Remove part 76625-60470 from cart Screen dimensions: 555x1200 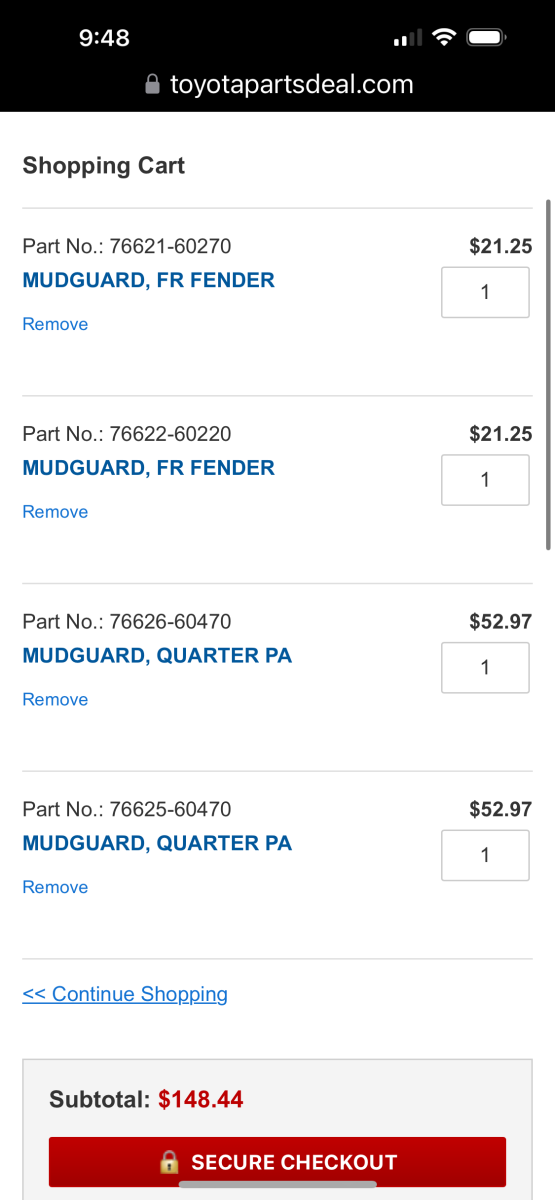point(55,888)
